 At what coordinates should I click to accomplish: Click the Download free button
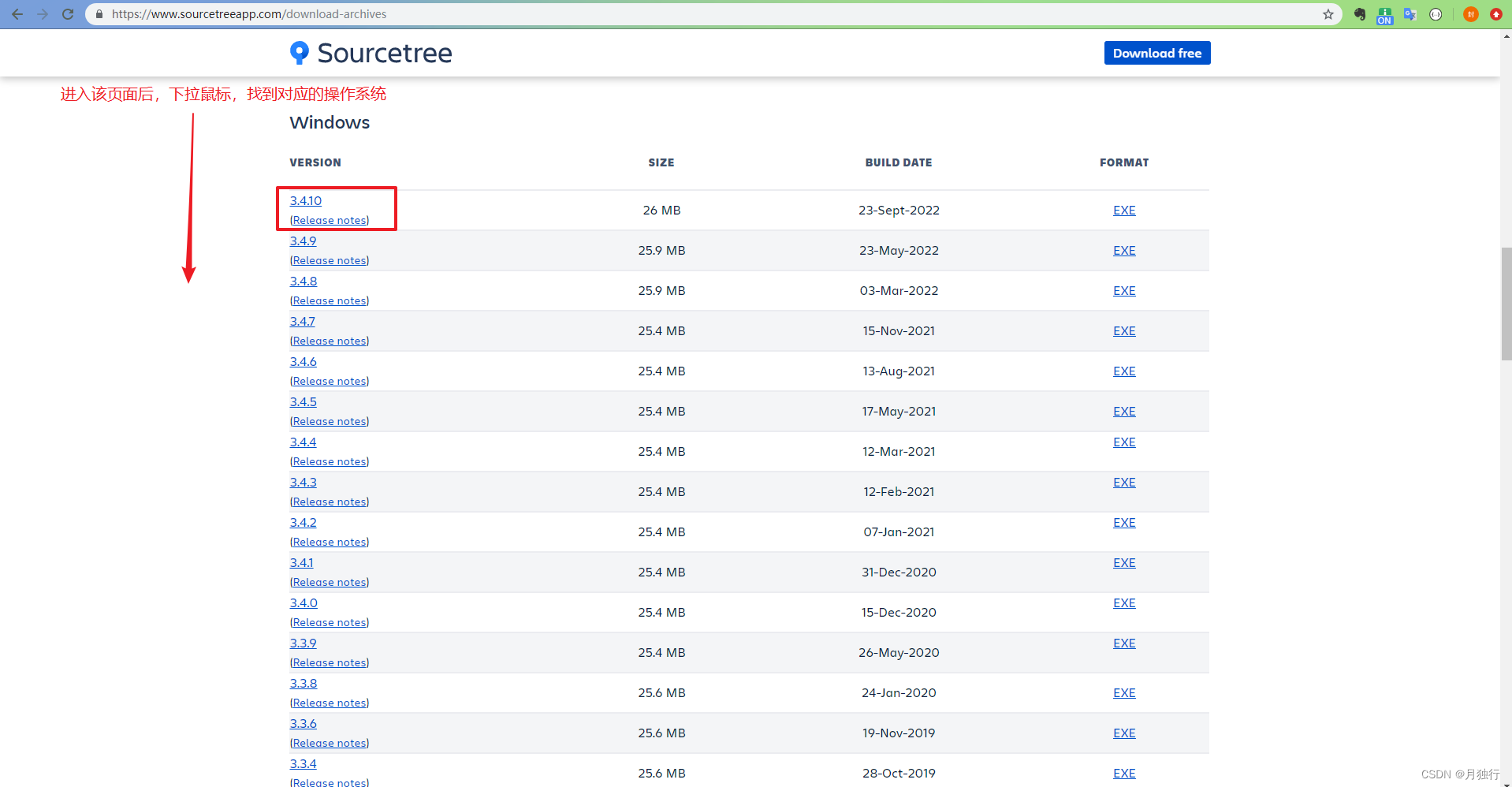coord(1156,53)
